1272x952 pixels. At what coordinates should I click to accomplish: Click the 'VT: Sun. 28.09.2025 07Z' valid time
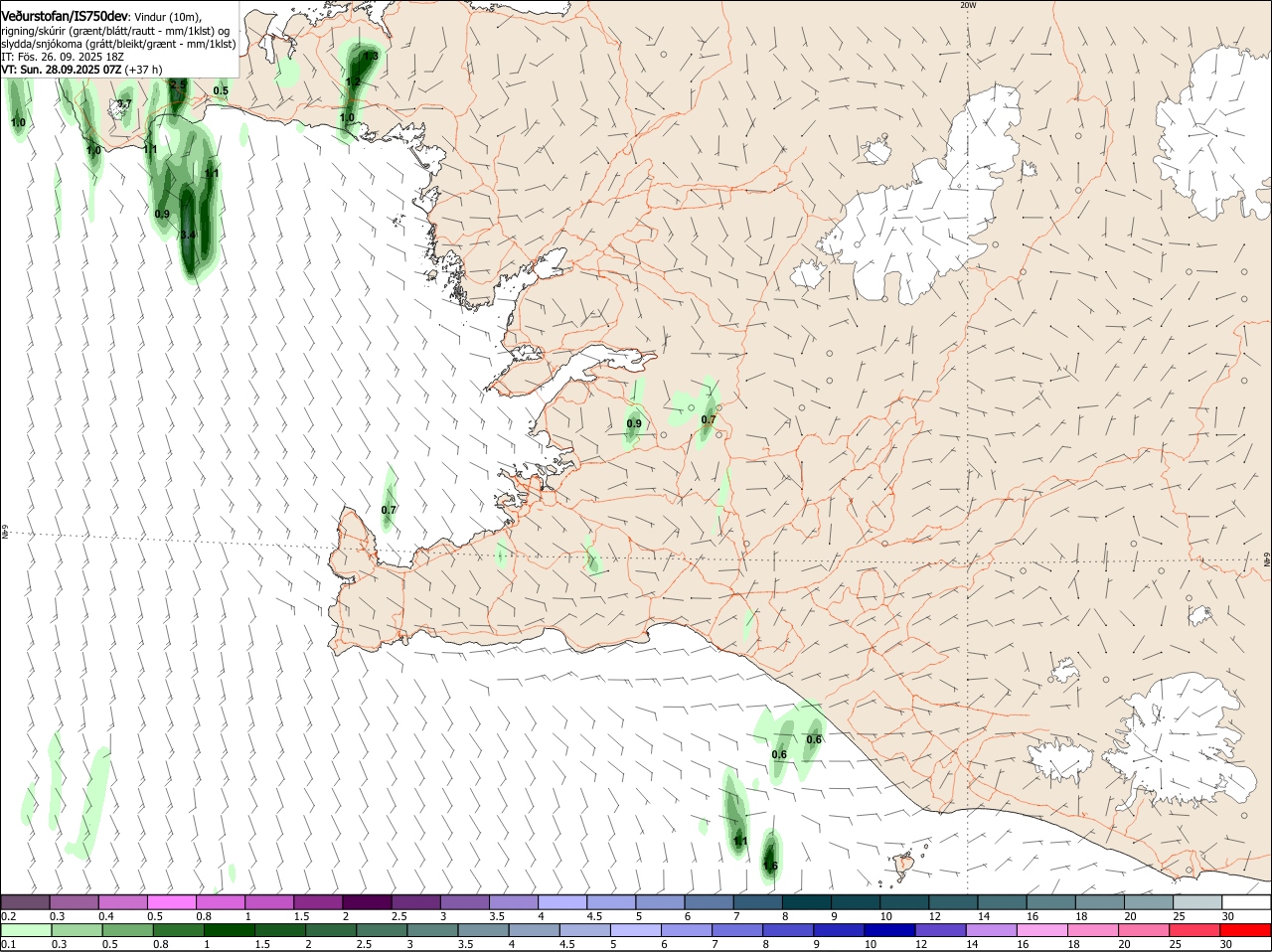[x=62, y=71]
